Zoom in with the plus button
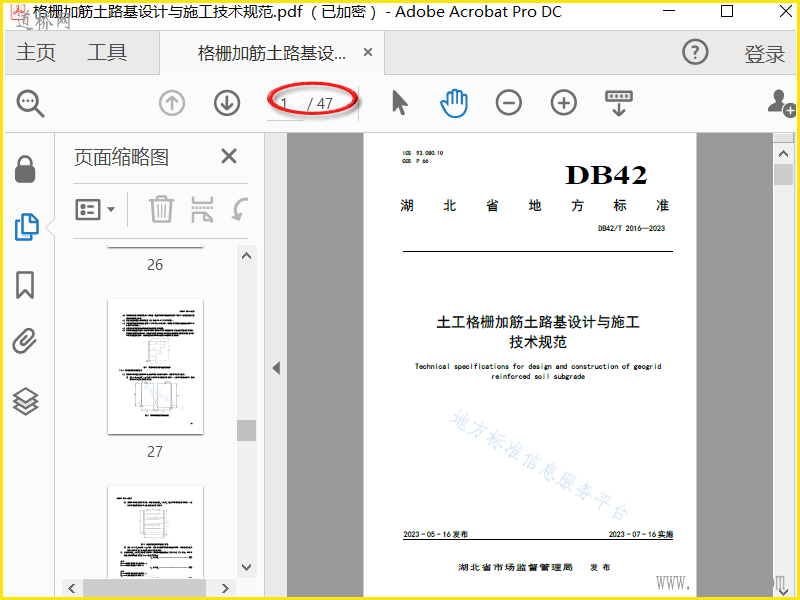This screenshot has height=600, width=800. [x=564, y=103]
